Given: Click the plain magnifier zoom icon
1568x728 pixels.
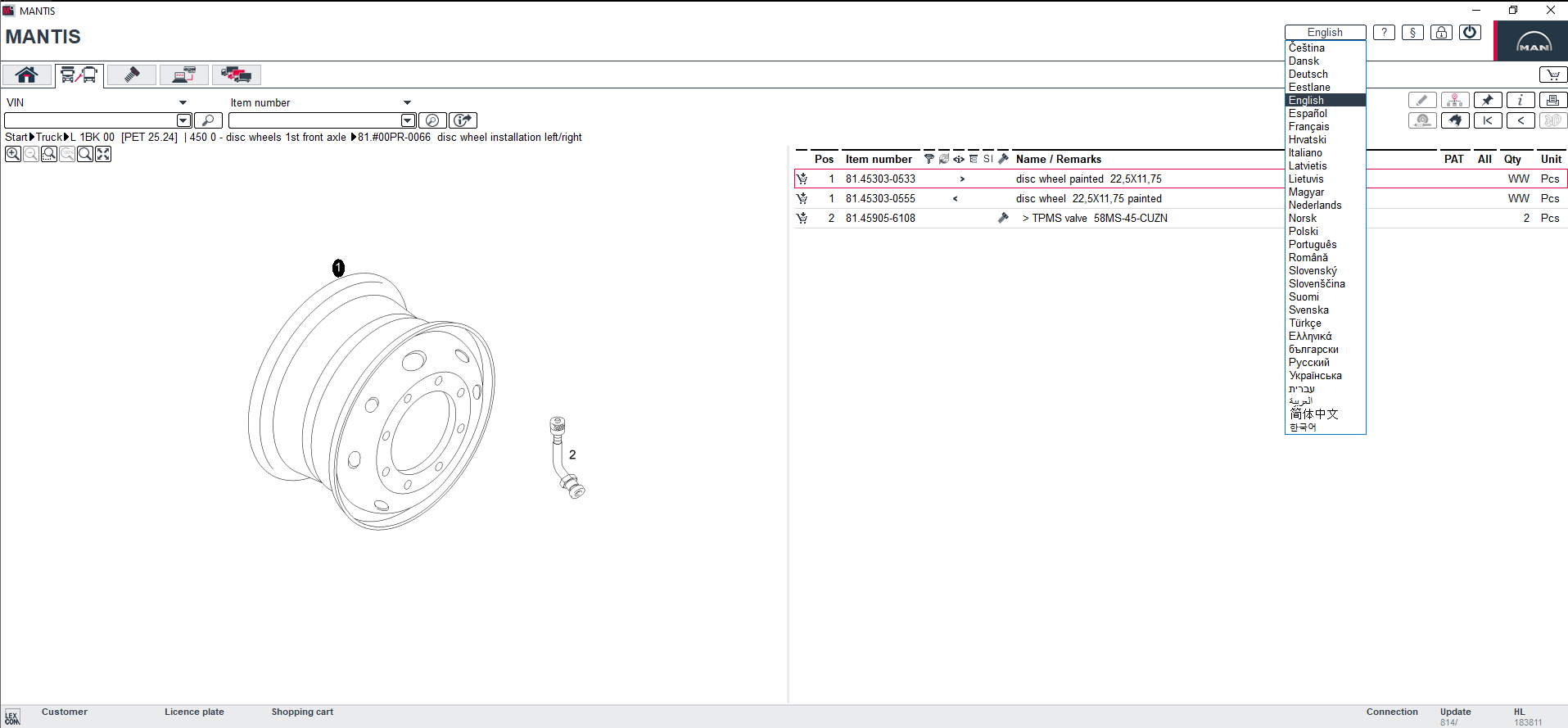Looking at the screenshot, I should (85, 154).
